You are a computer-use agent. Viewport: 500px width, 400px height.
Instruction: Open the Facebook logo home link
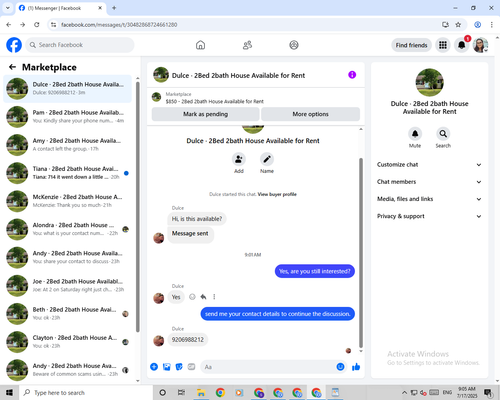(14, 45)
